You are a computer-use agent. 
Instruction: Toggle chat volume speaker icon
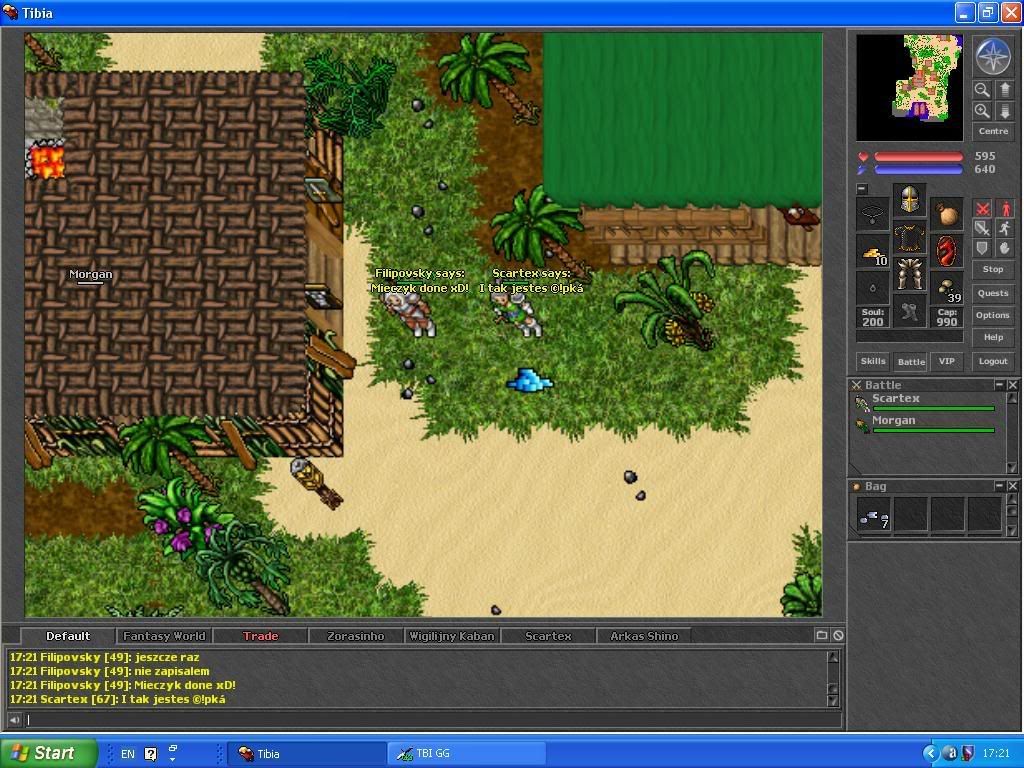point(14,720)
